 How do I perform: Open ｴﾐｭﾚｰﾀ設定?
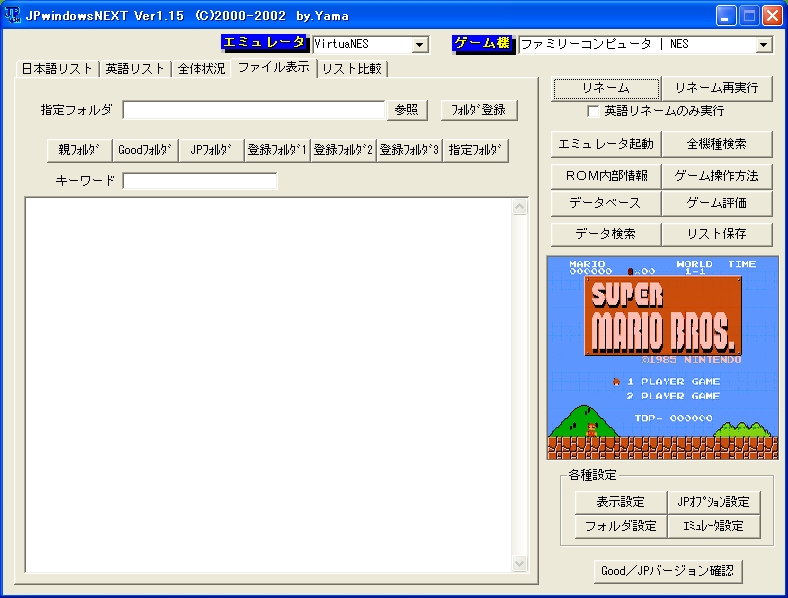pos(714,526)
